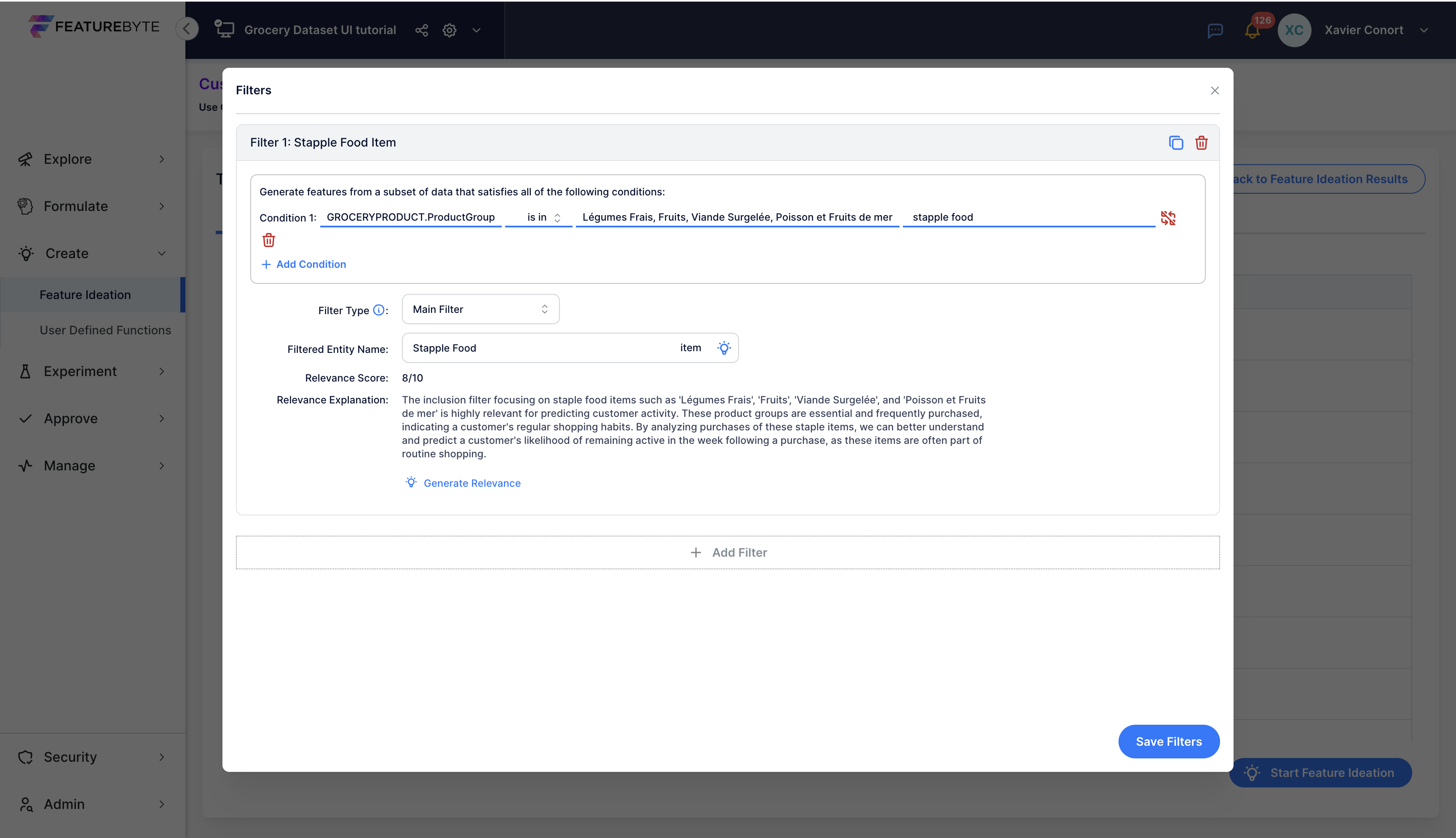Open Feature Ideation in sidebar

(x=92, y=295)
